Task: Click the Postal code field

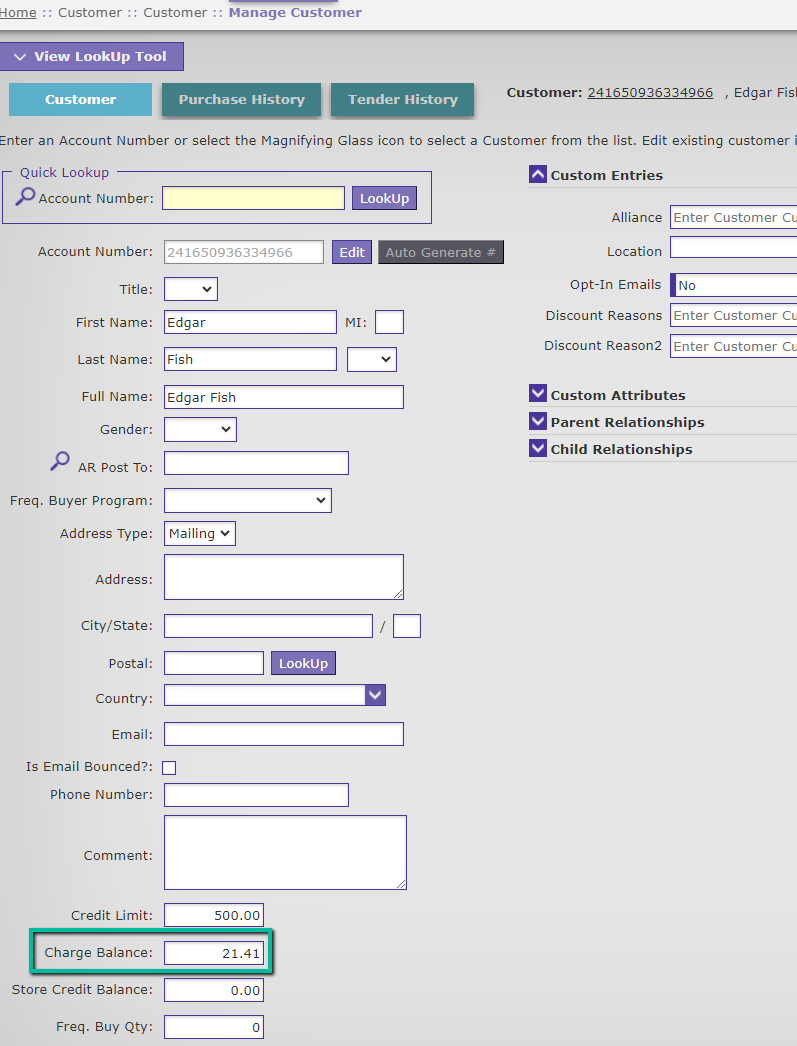Action: pos(213,663)
